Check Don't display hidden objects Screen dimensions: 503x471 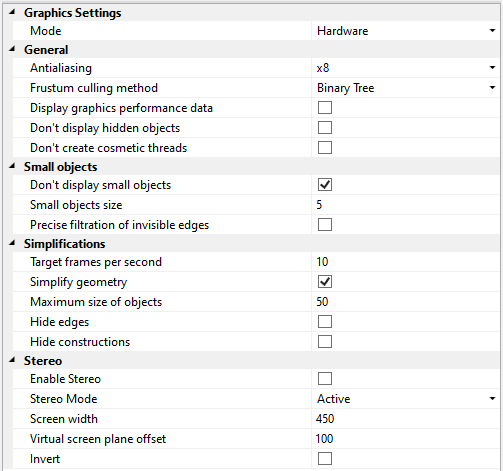click(x=325, y=128)
